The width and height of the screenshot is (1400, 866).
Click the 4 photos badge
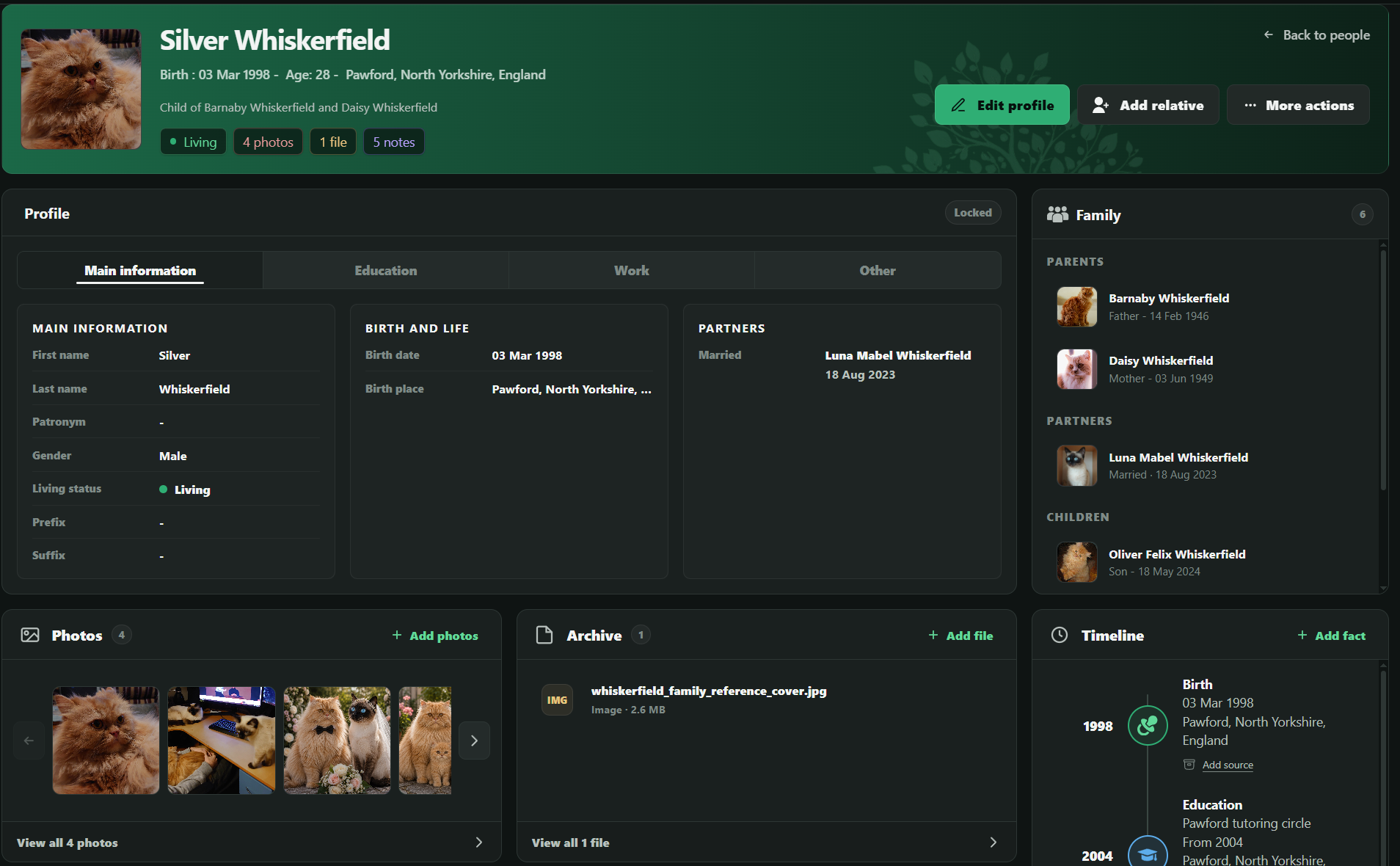(268, 142)
